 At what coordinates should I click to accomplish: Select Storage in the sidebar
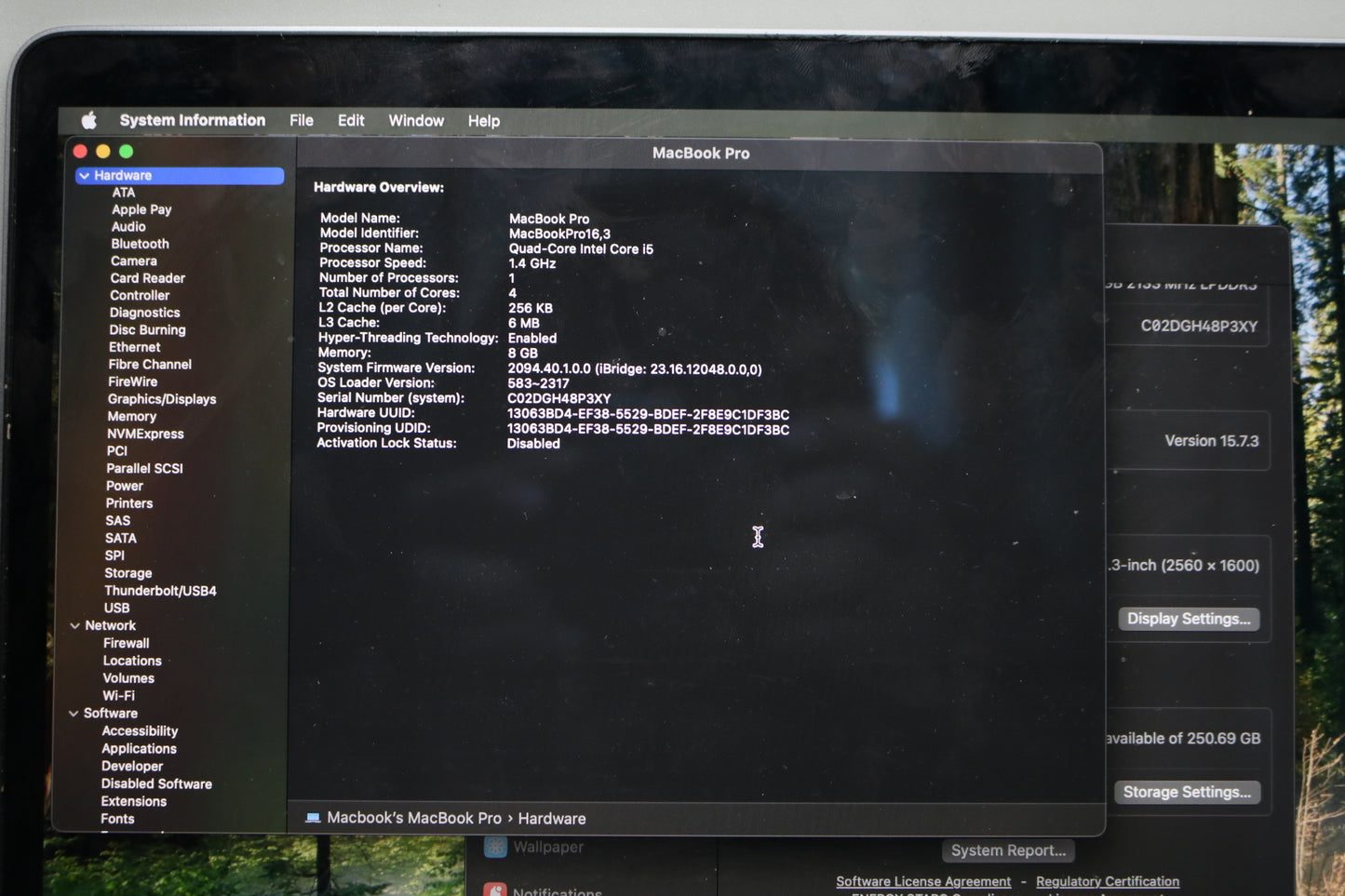click(128, 573)
